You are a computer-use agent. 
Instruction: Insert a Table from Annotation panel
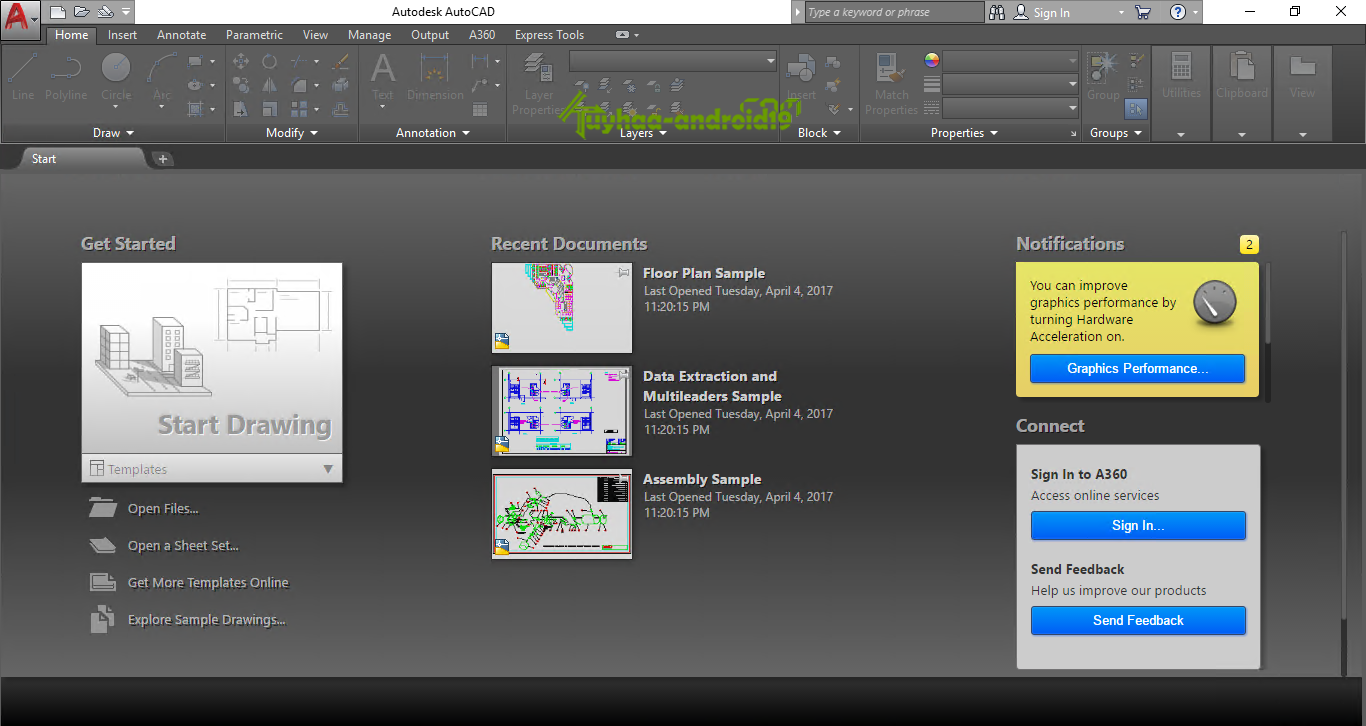[x=480, y=109]
